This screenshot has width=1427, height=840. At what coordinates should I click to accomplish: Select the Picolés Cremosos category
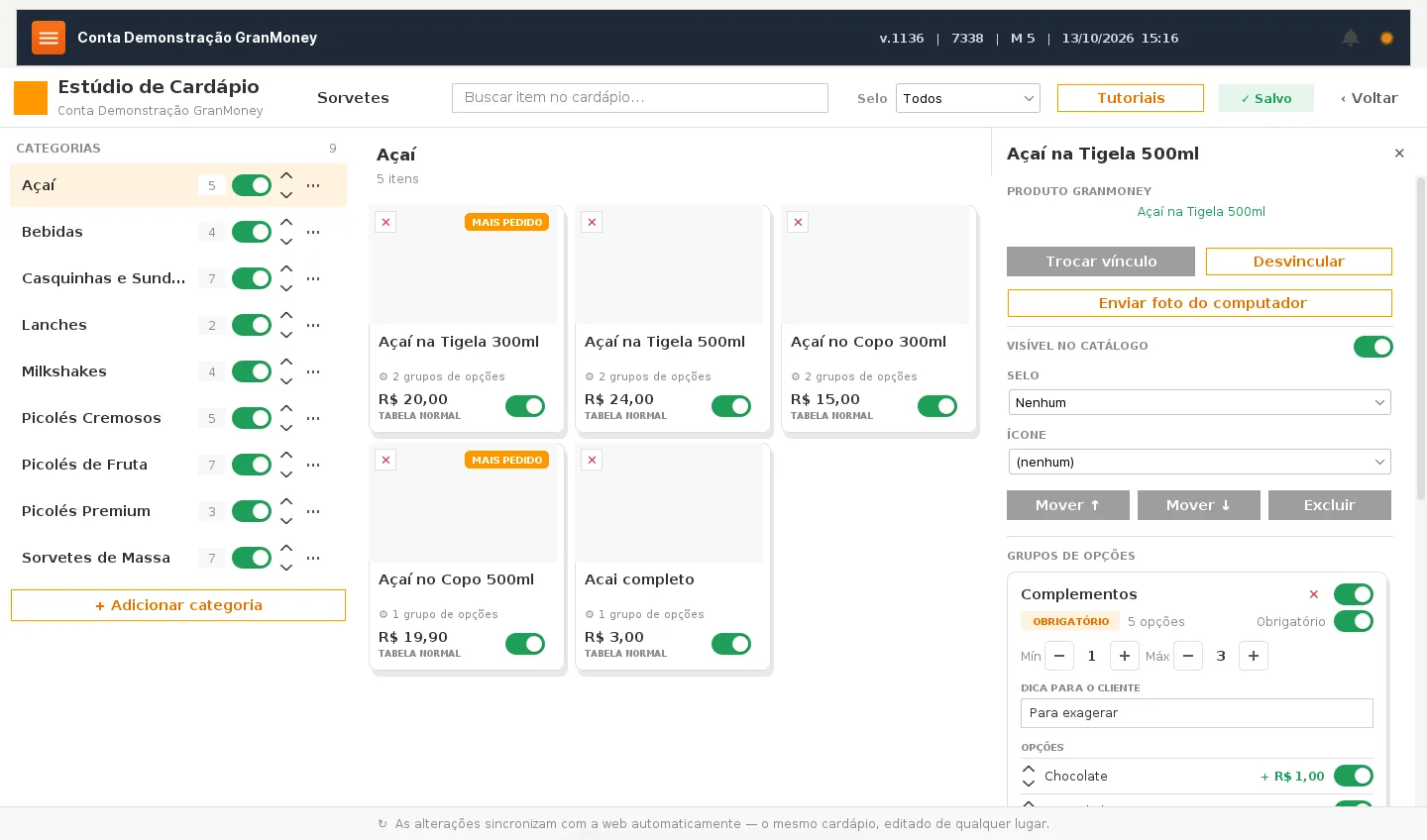pyautogui.click(x=91, y=418)
